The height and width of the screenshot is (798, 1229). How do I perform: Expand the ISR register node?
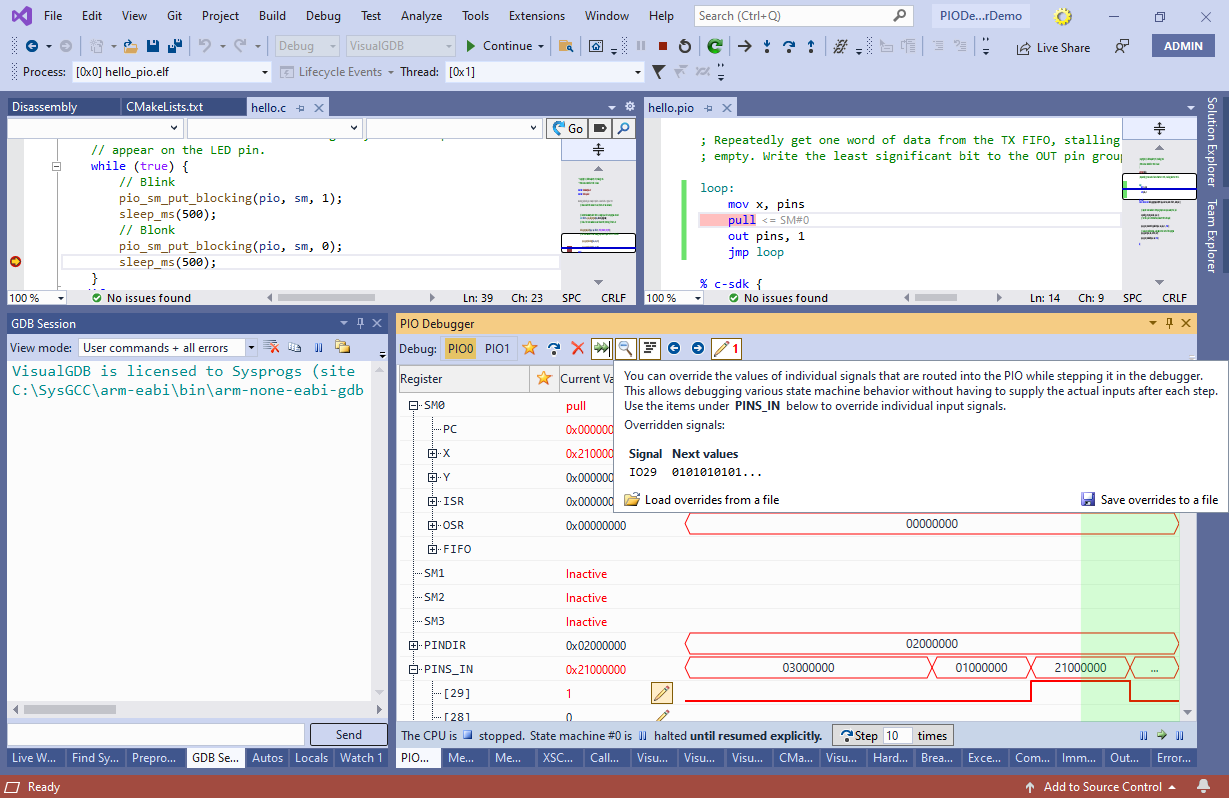[433, 501]
